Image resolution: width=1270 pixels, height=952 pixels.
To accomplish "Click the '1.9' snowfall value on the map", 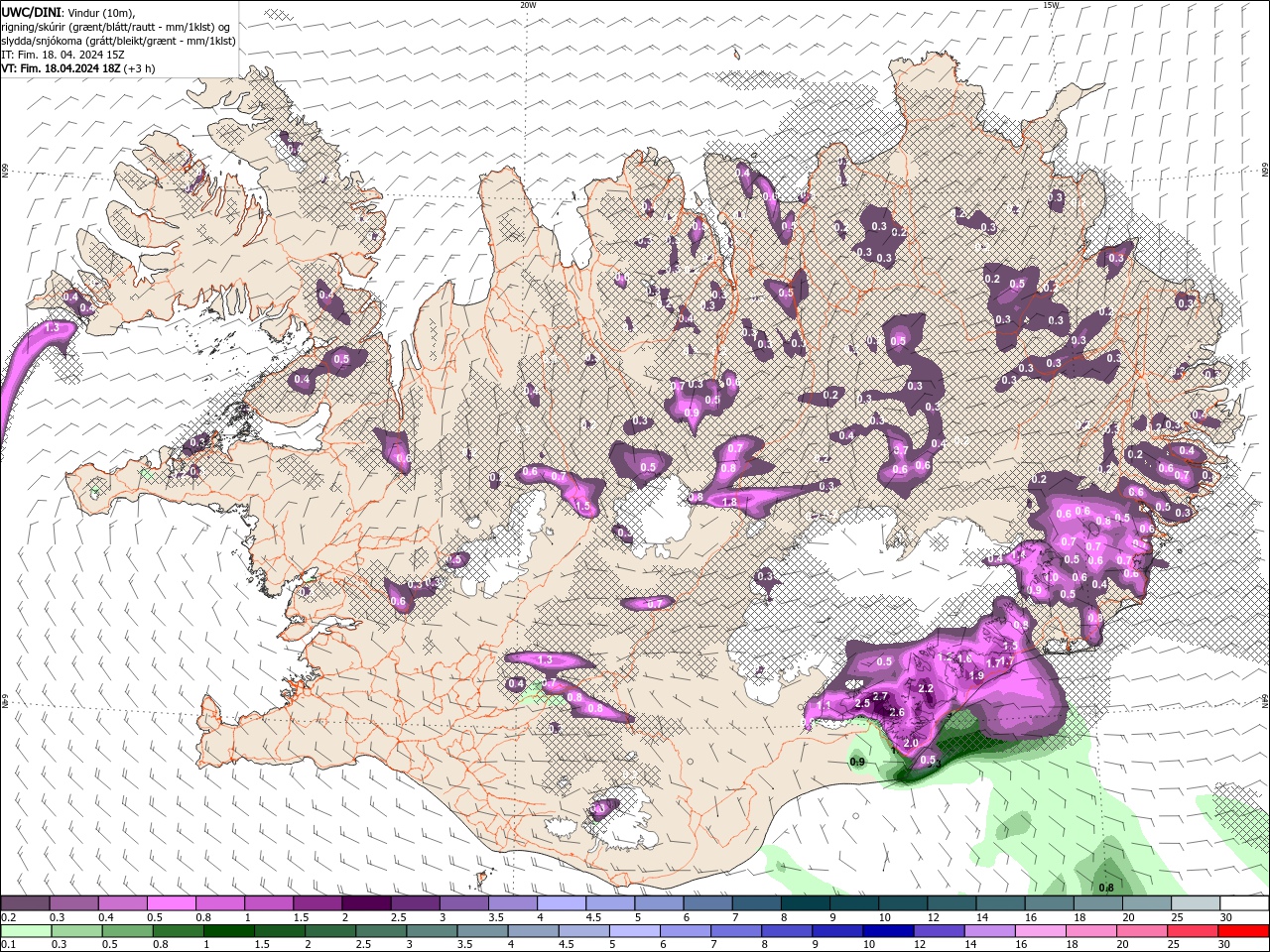I will tap(975, 676).
